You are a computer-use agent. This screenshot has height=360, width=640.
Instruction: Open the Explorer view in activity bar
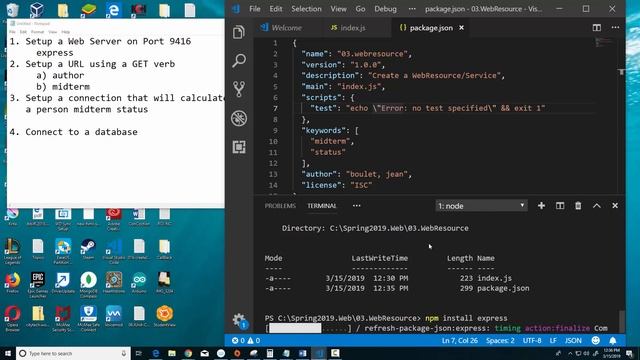pos(239,32)
